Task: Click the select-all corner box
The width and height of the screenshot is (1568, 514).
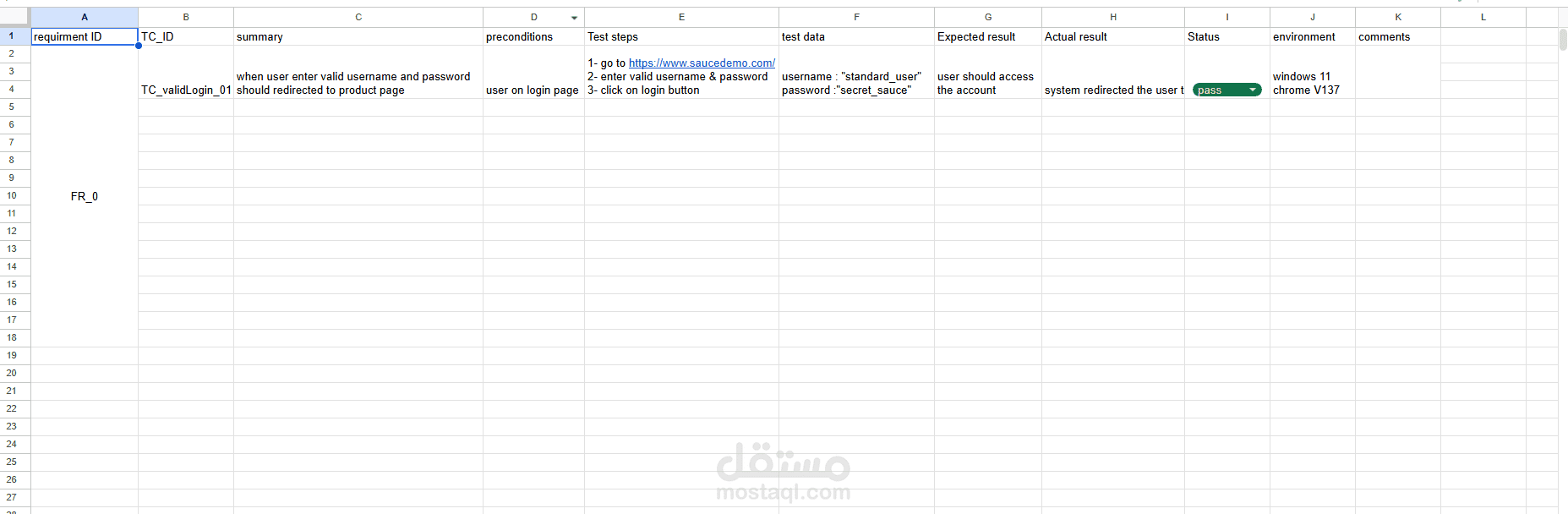Action: pos(14,17)
